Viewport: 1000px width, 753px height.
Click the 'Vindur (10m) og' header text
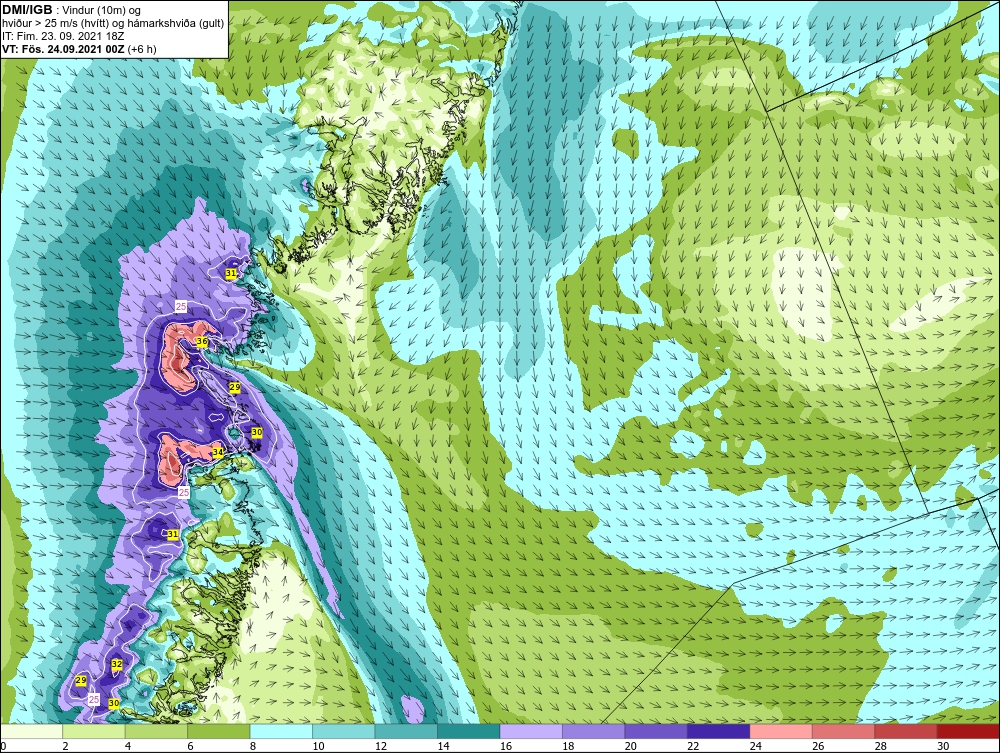point(103,10)
